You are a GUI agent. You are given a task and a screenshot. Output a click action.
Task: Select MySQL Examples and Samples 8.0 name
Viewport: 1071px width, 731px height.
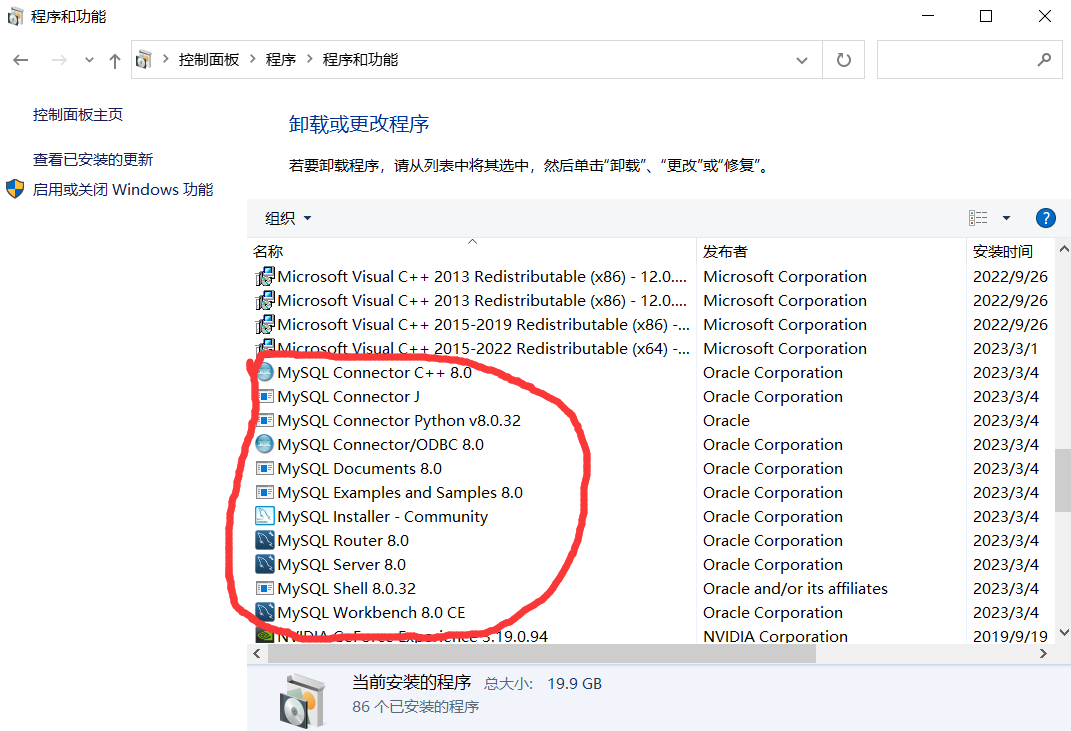pos(400,493)
